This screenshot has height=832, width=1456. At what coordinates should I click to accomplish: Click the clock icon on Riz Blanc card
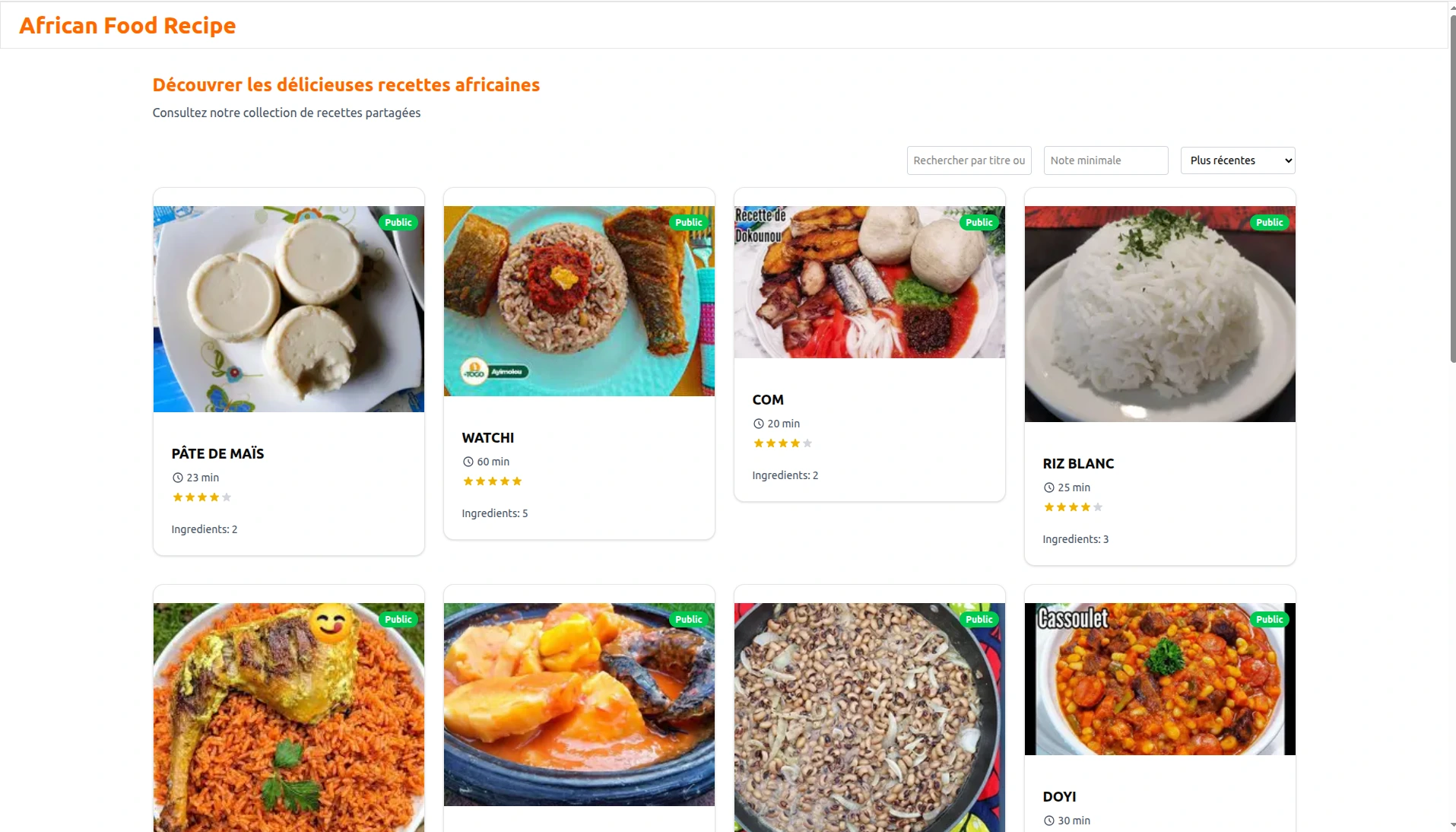pos(1048,487)
